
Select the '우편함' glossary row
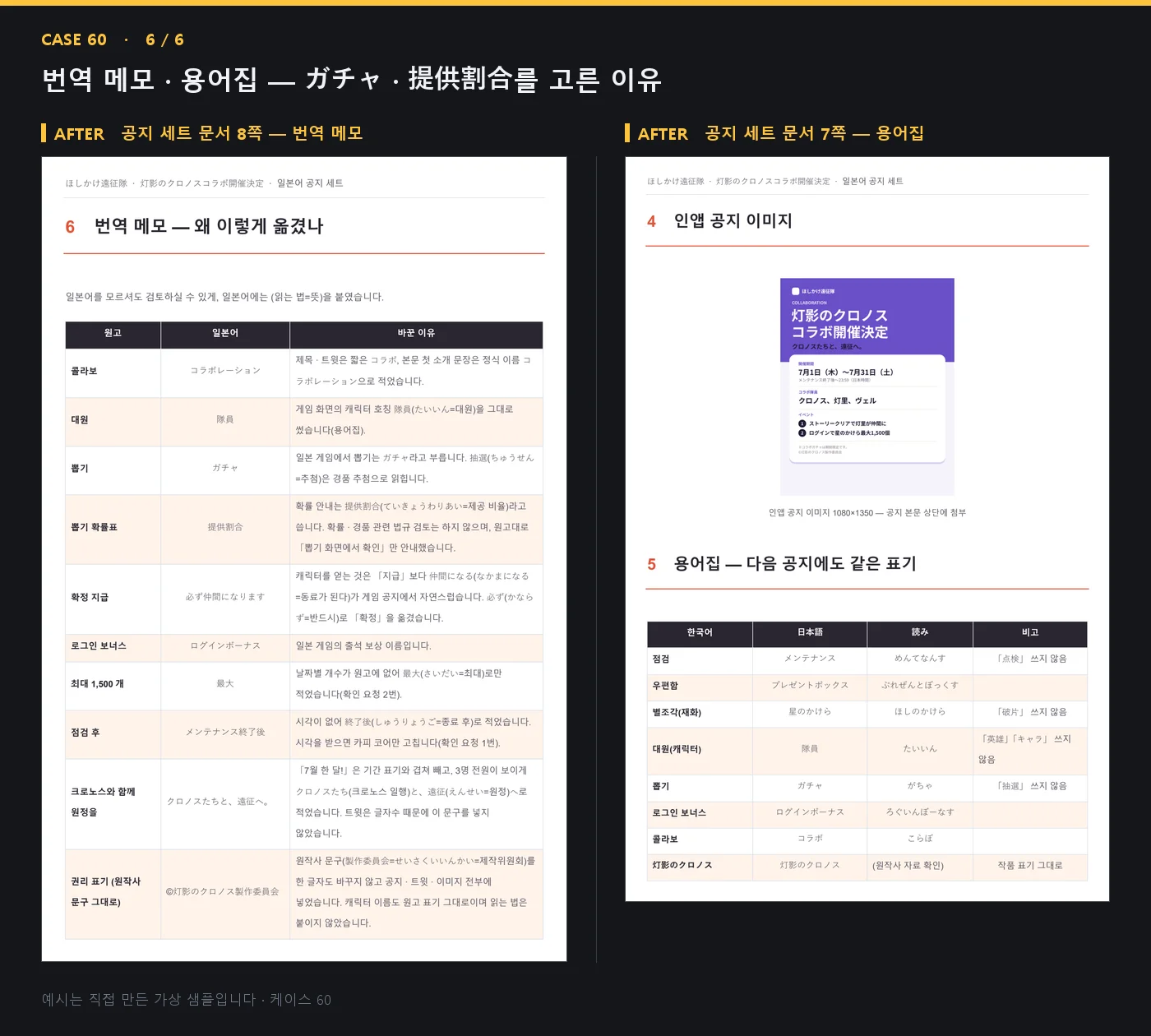(x=867, y=686)
